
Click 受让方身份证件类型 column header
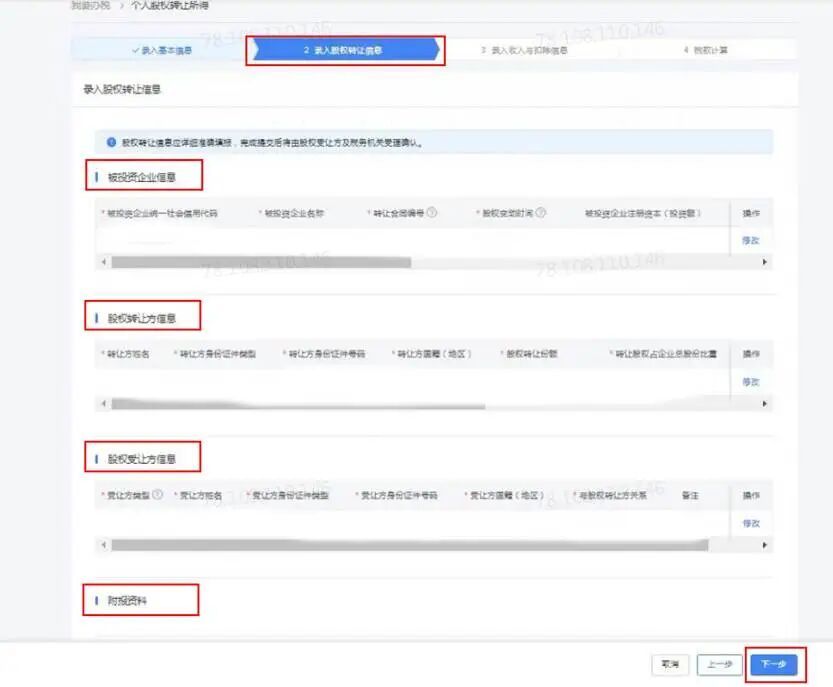(x=288, y=495)
